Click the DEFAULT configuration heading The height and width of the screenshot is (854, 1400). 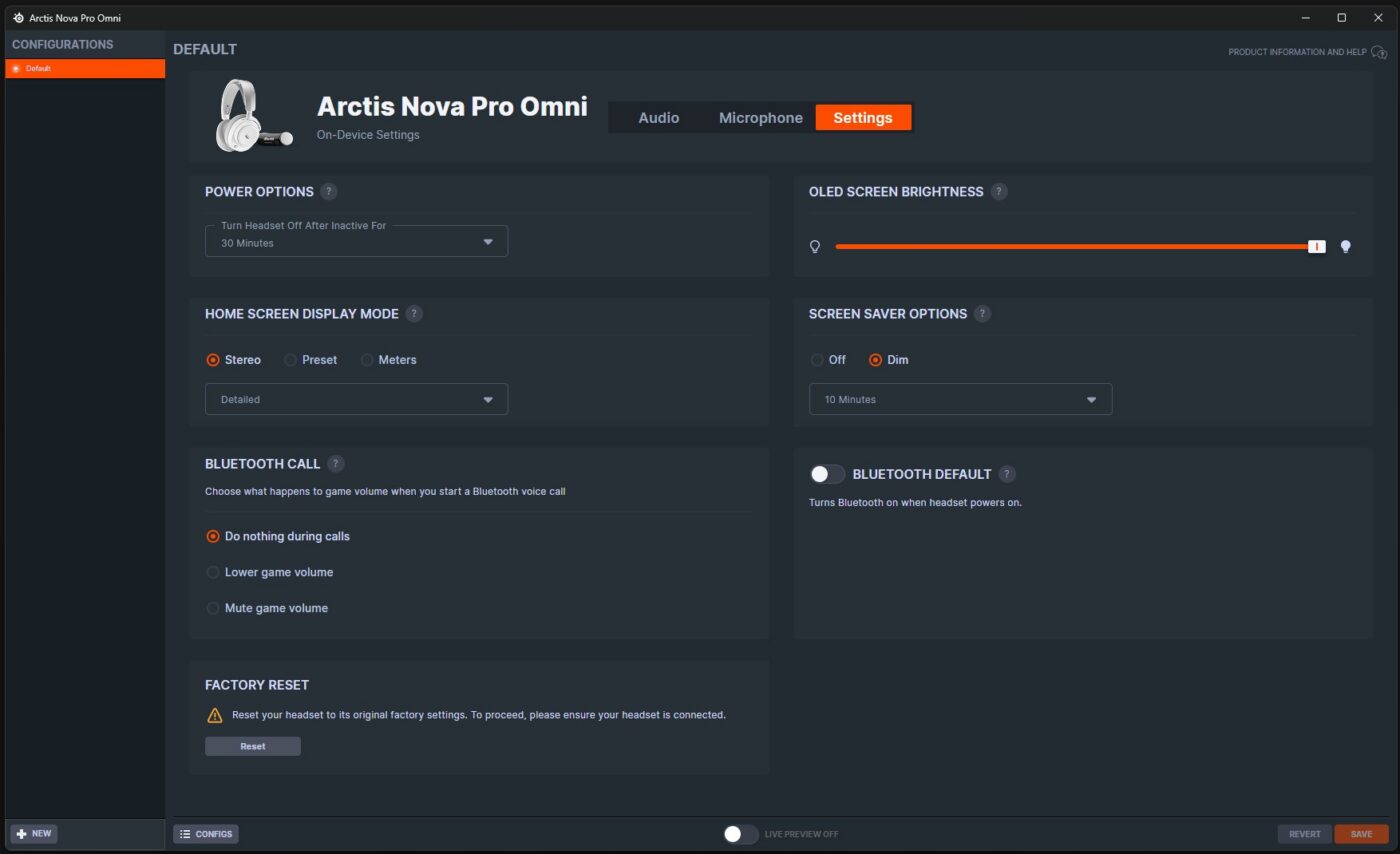point(205,49)
